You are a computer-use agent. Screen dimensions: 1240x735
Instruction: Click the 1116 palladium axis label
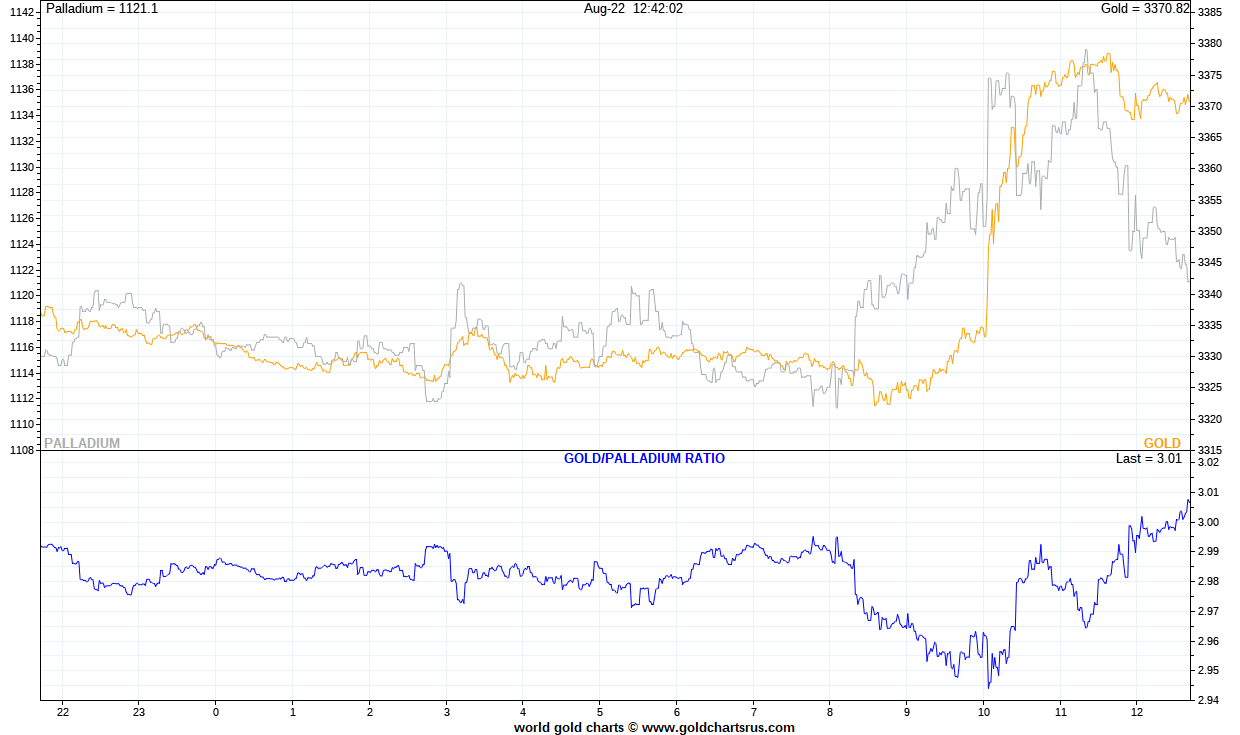(x=22, y=347)
